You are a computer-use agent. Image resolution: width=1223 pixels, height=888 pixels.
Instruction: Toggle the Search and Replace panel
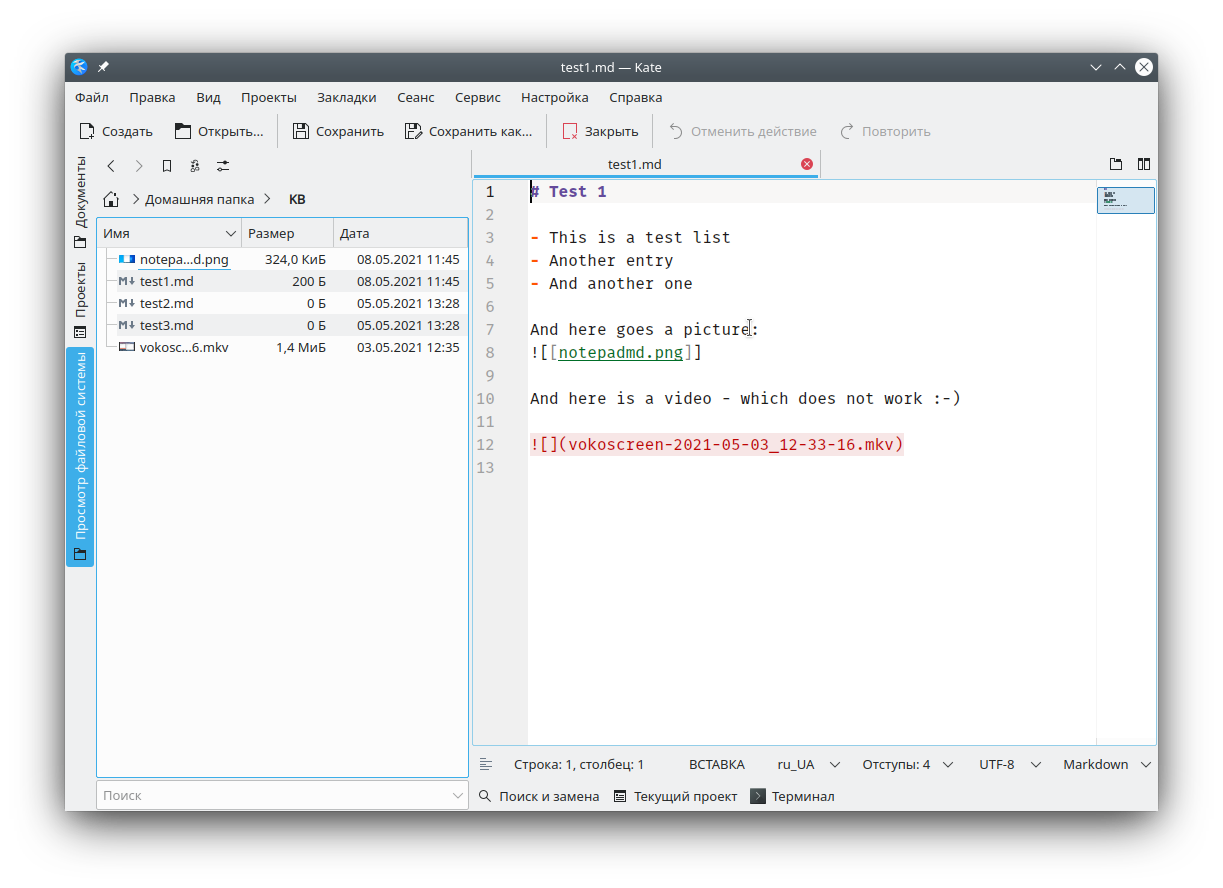point(538,796)
